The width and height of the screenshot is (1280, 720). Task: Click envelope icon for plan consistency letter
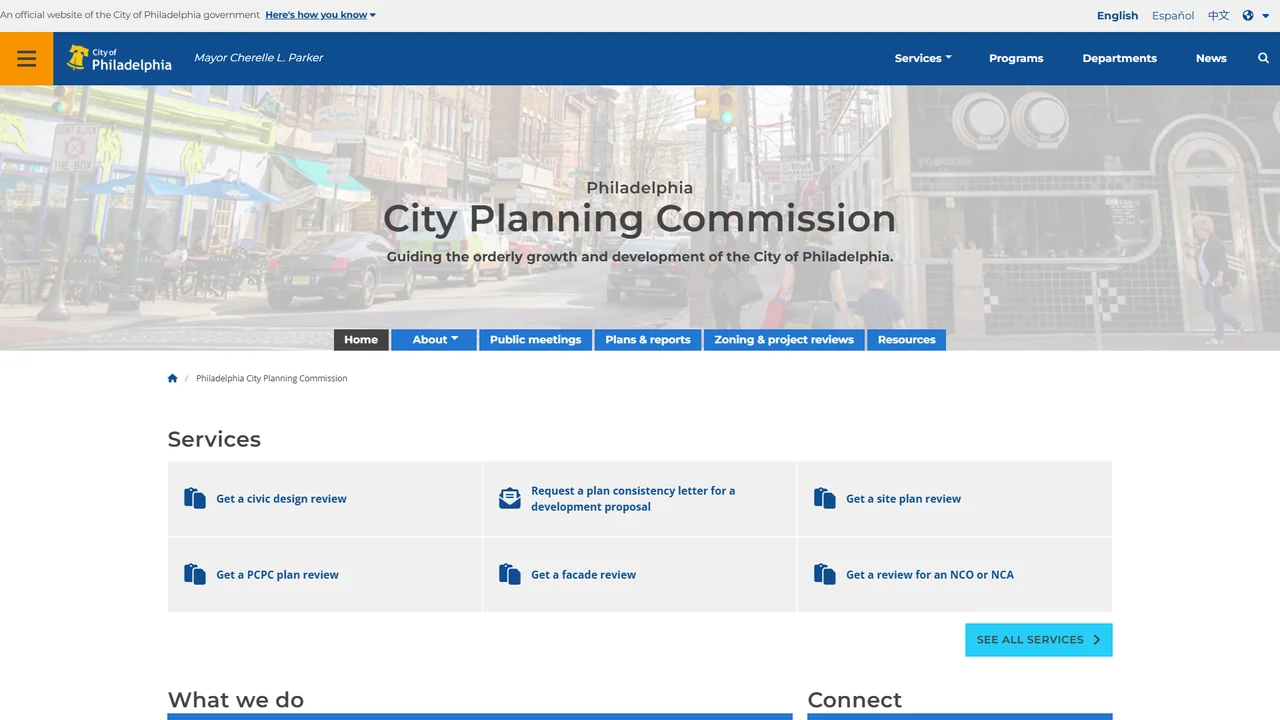pyautogui.click(x=510, y=498)
